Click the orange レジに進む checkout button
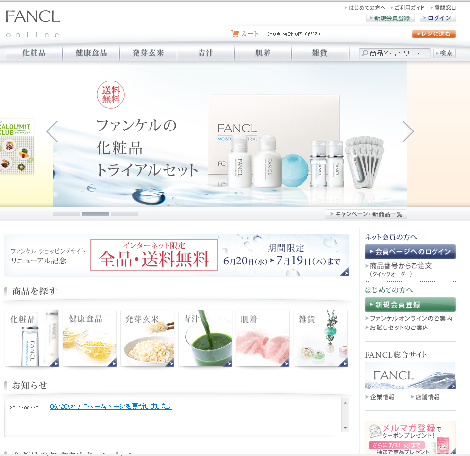Image resolution: width=470 pixels, height=456 pixels. (434, 34)
